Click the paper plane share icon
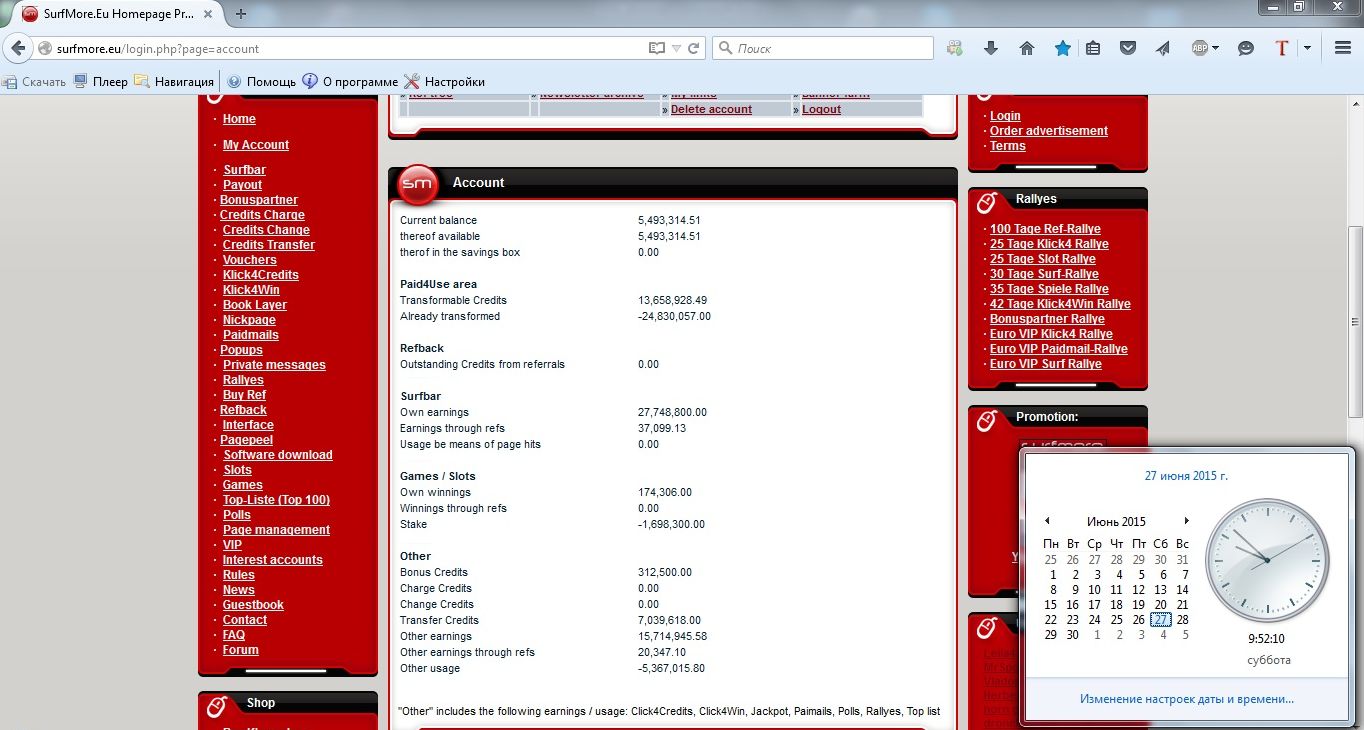The image size is (1364, 730). tap(1162, 48)
